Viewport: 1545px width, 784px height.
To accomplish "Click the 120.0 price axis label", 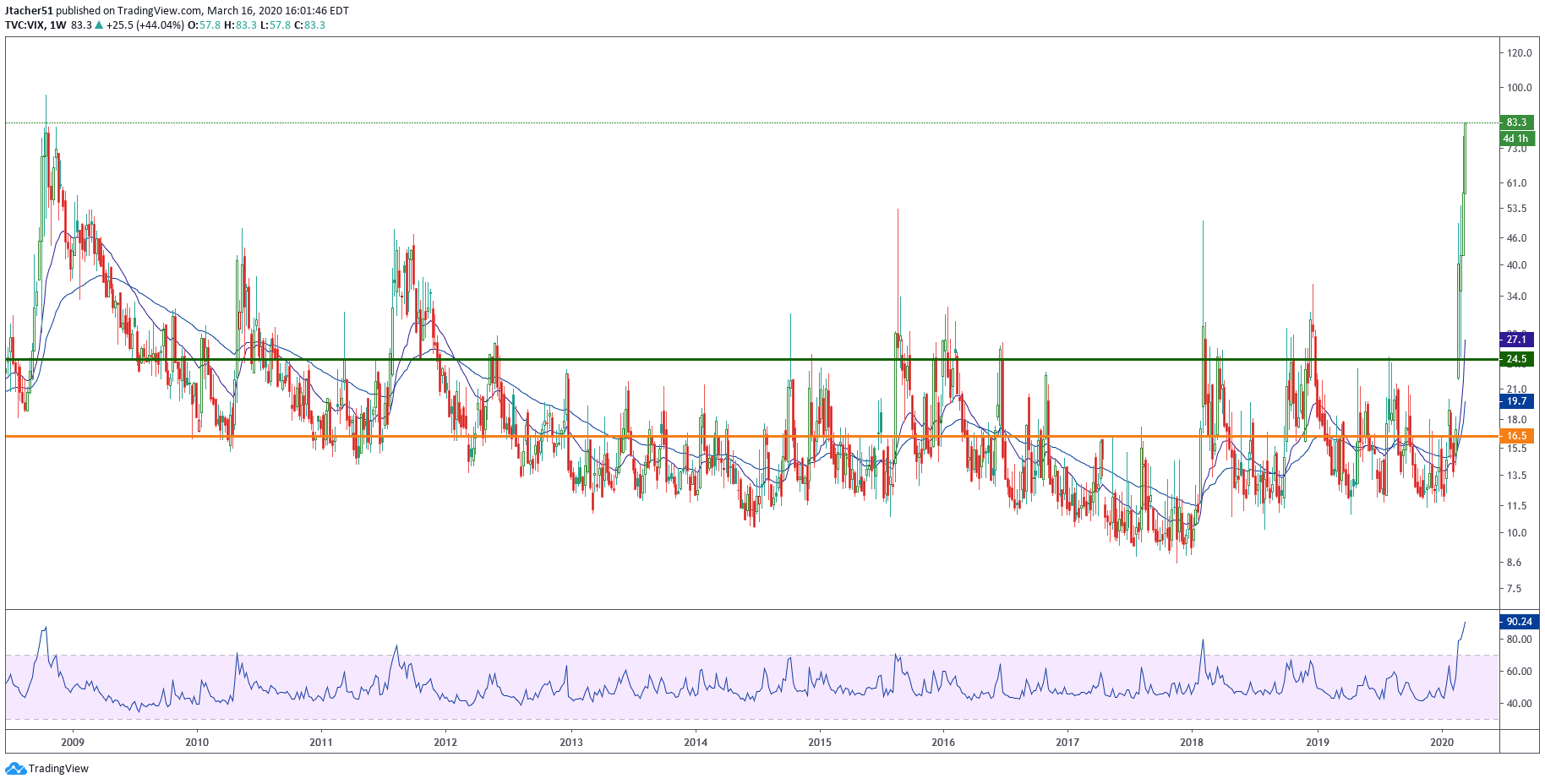I will tap(1519, 53).
